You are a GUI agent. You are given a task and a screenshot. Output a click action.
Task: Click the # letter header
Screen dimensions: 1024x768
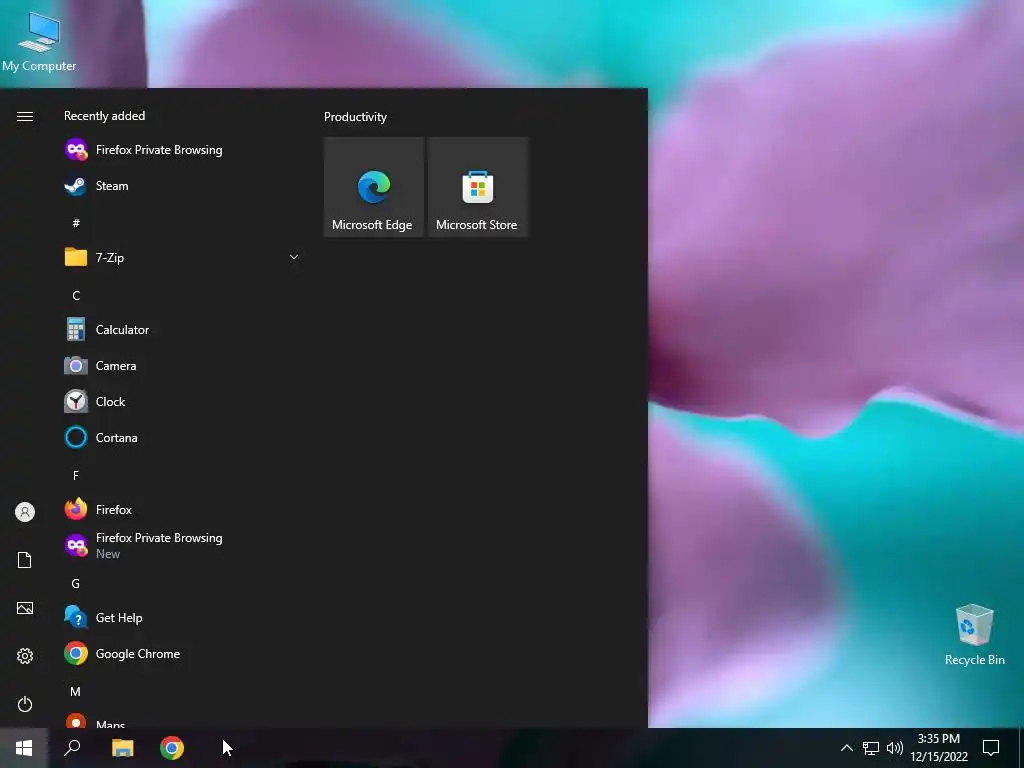coord(76,223)
